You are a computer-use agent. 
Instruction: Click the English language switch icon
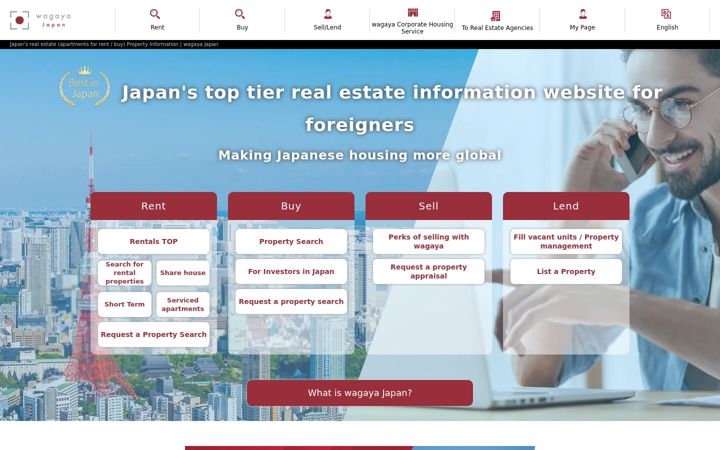coord(666,14)
